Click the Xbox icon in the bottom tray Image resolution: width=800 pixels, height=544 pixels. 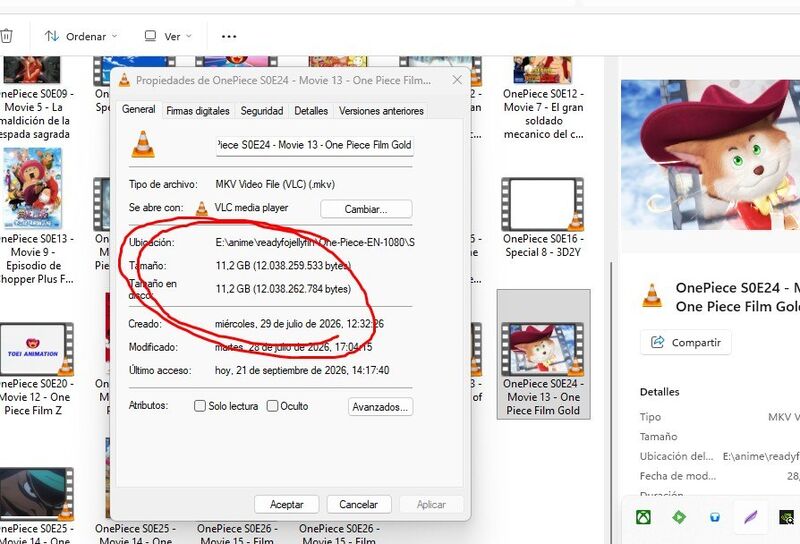click(x=643, y=517)
